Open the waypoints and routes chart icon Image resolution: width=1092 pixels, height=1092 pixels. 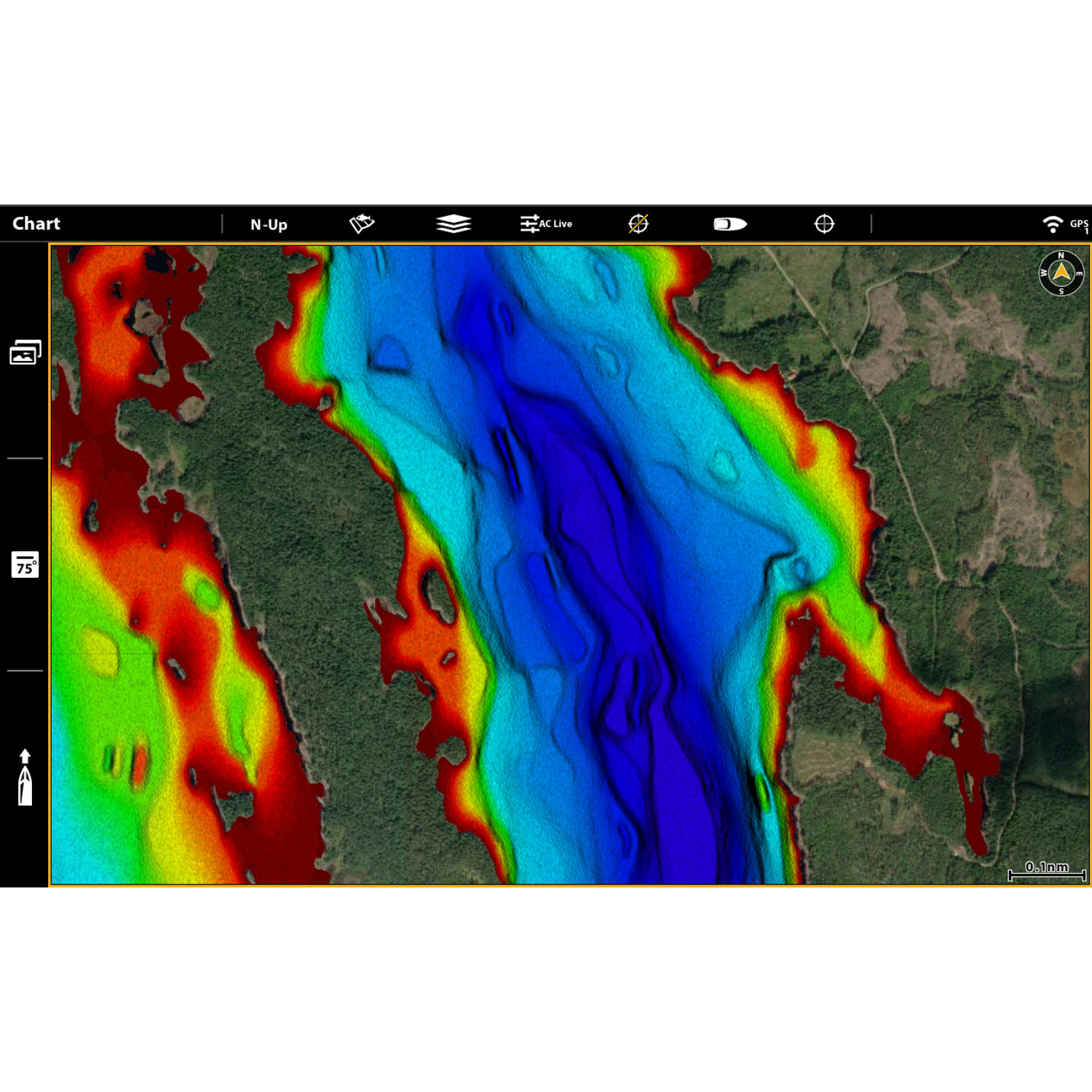362,223
